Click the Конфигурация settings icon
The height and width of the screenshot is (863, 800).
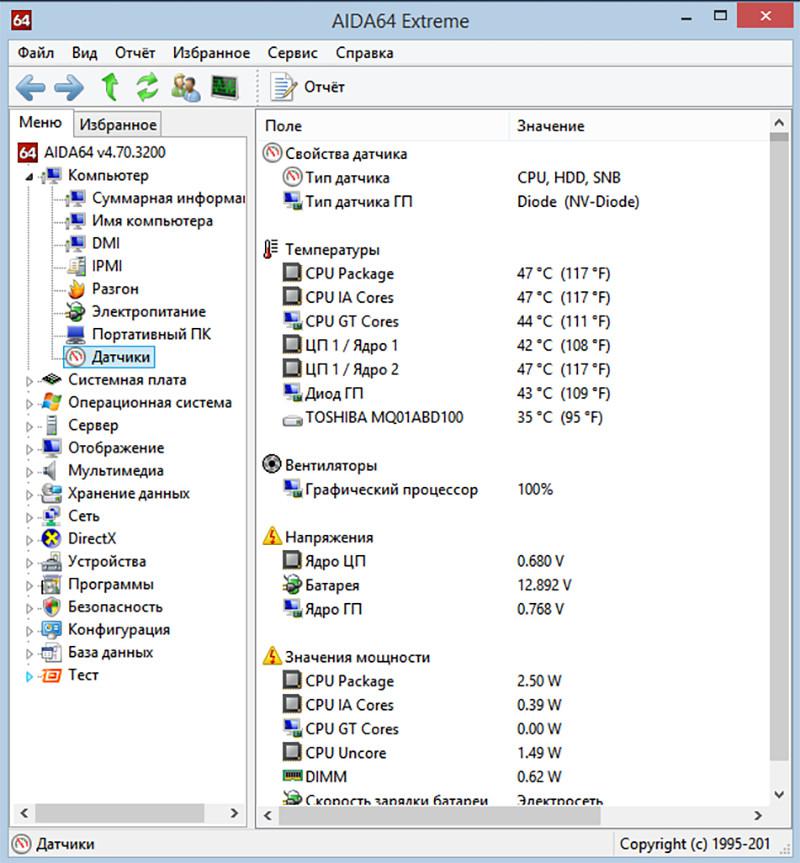pos(52,630)
